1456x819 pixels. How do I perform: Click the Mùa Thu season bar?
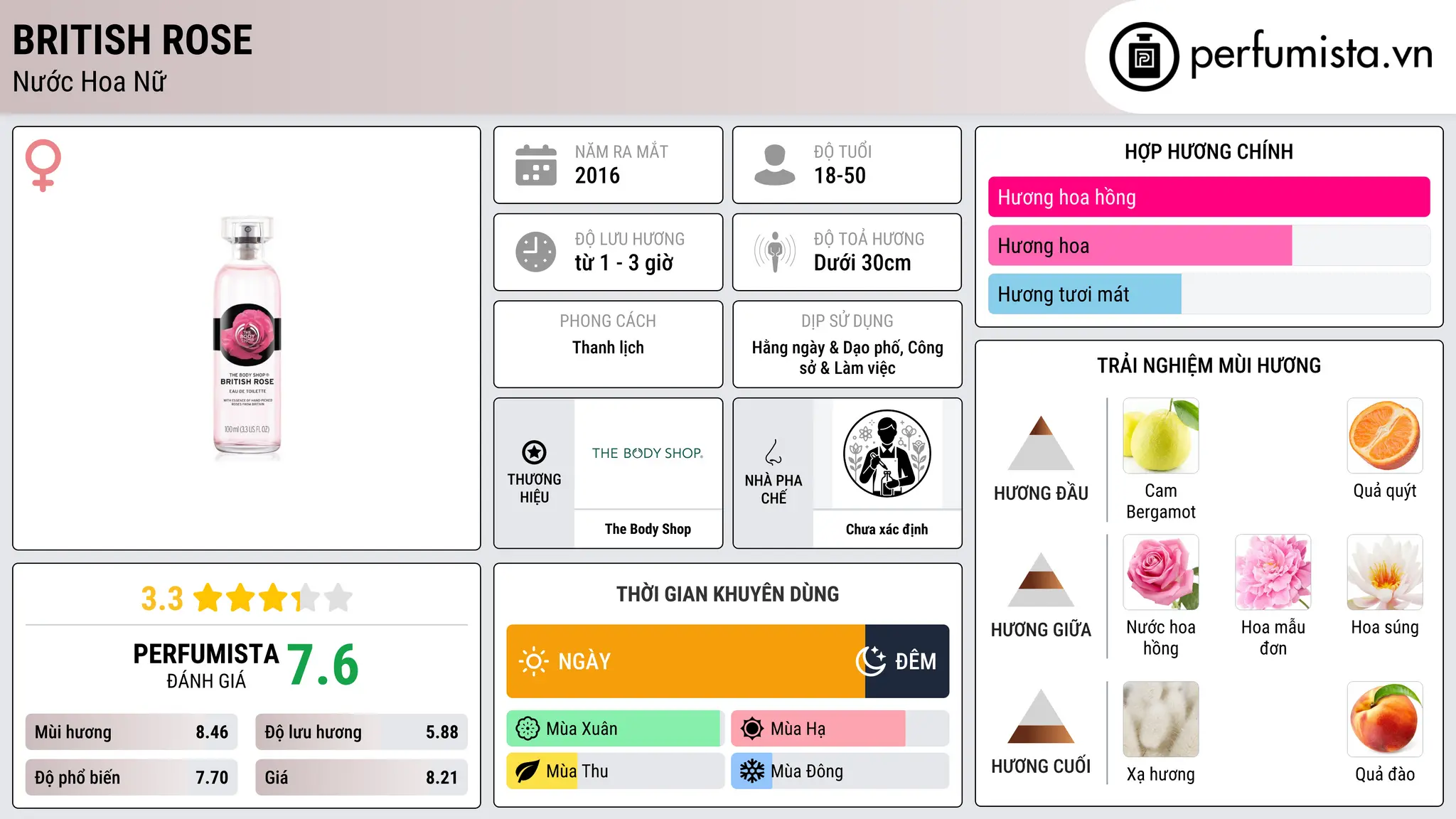tap(616, 771)
